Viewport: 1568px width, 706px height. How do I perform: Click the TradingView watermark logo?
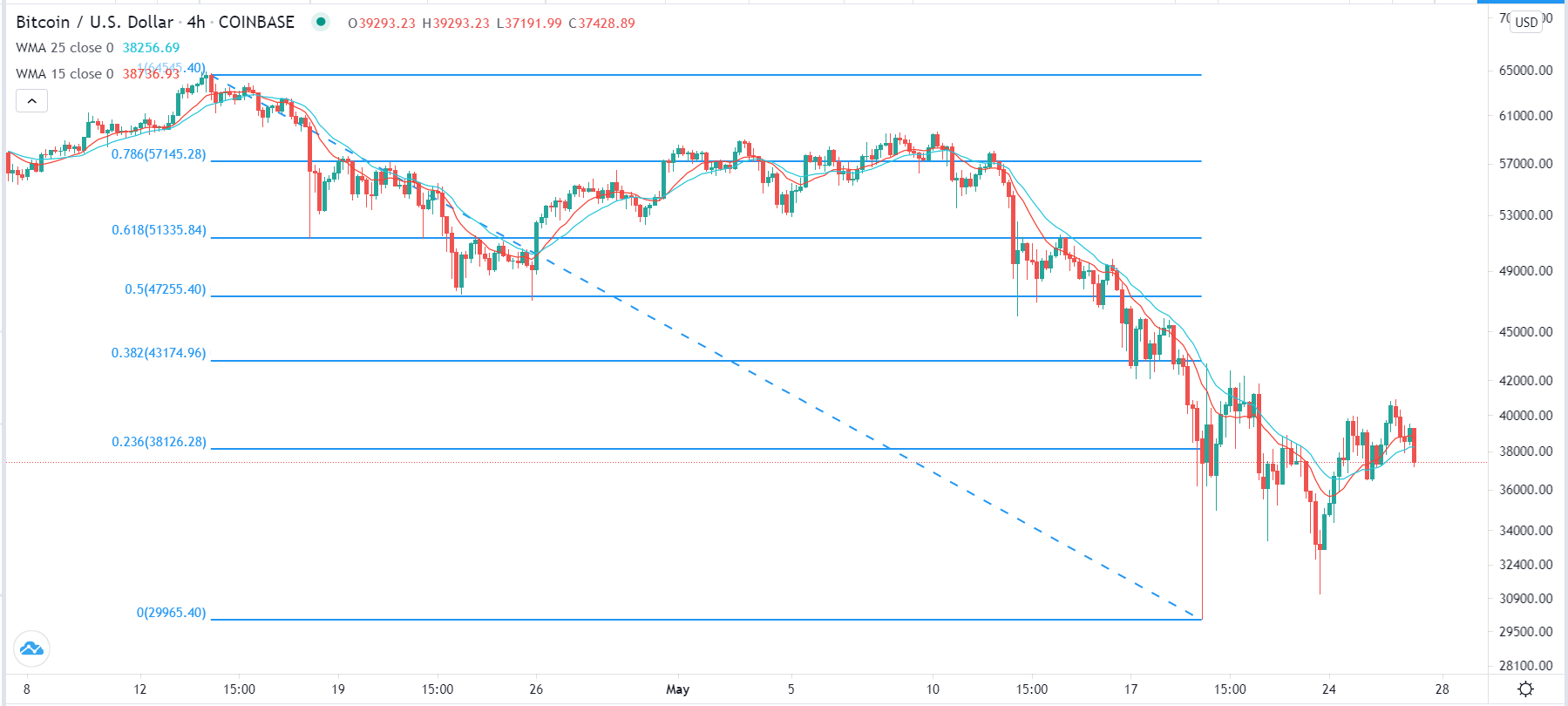(32, 648)
